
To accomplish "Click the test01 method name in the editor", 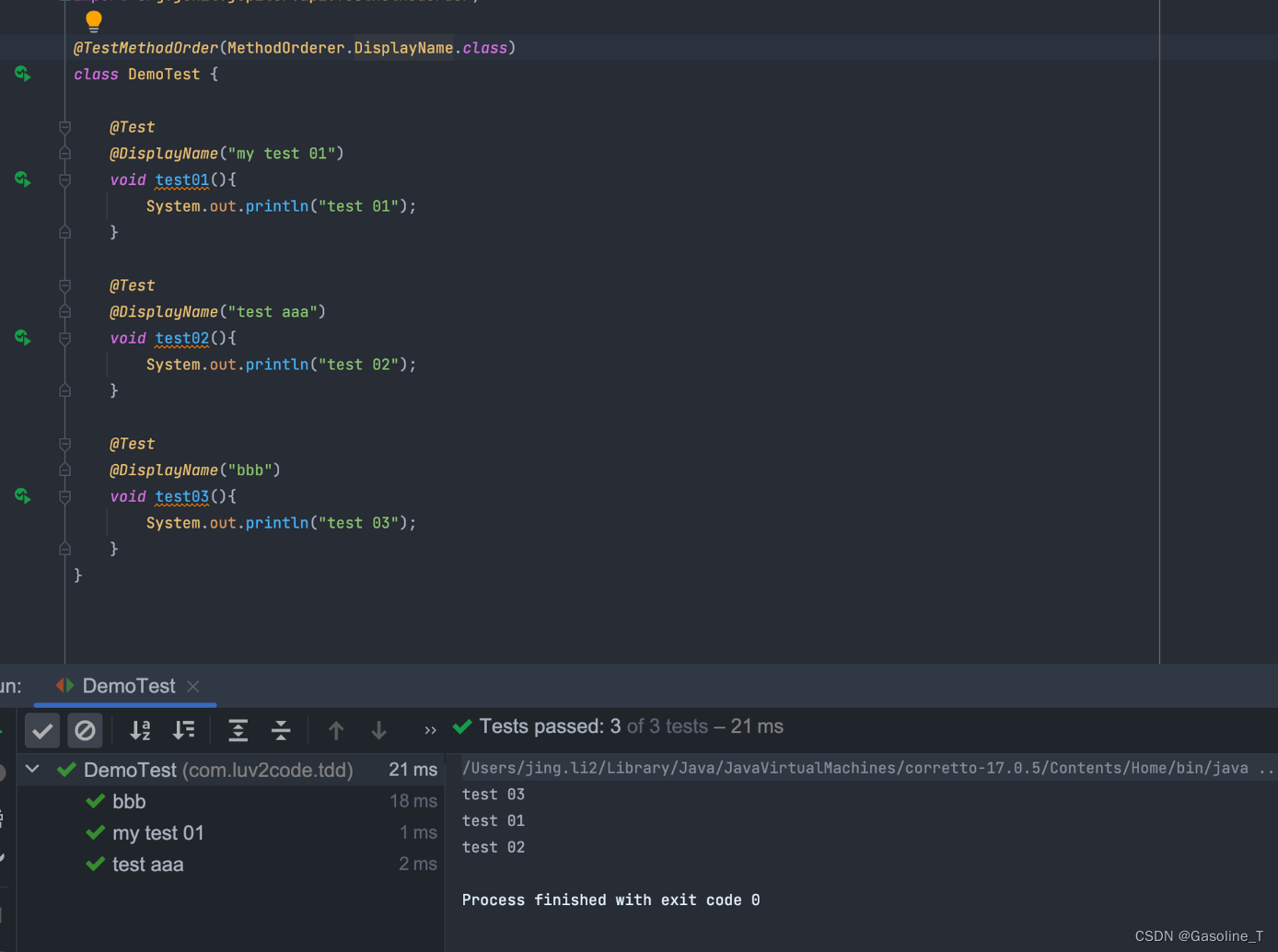I will (x=181, y=180).
